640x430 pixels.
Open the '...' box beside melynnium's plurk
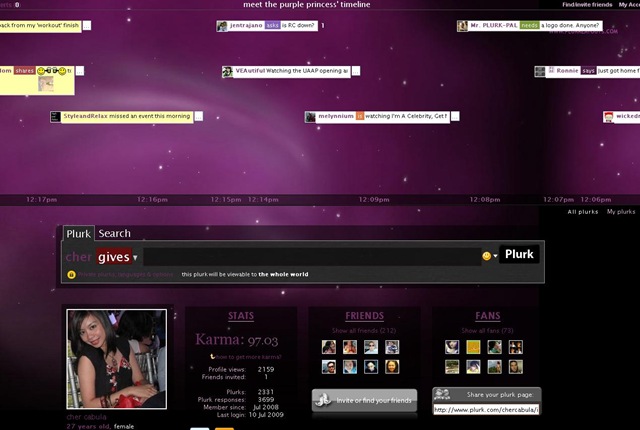(455, 117)
